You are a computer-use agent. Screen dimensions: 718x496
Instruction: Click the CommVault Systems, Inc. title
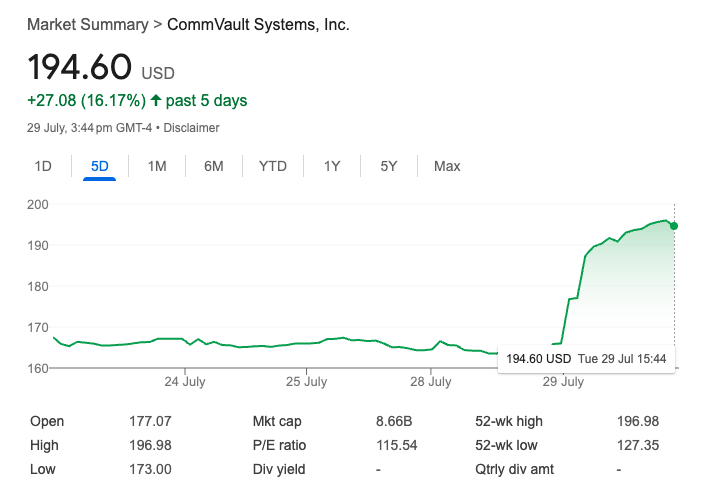pos(258,25)
